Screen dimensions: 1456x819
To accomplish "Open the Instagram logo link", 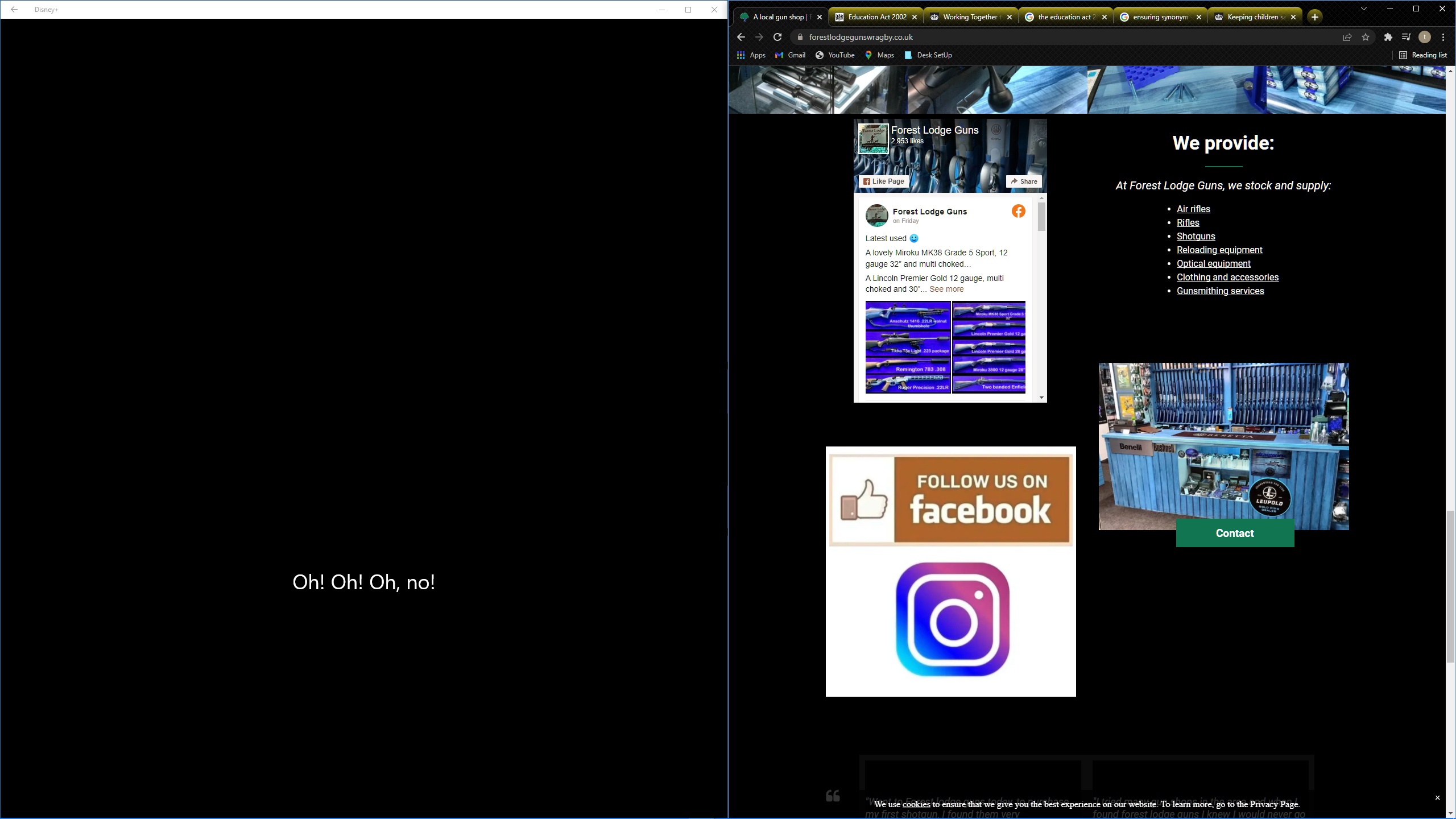I will (x=952, y=619).
